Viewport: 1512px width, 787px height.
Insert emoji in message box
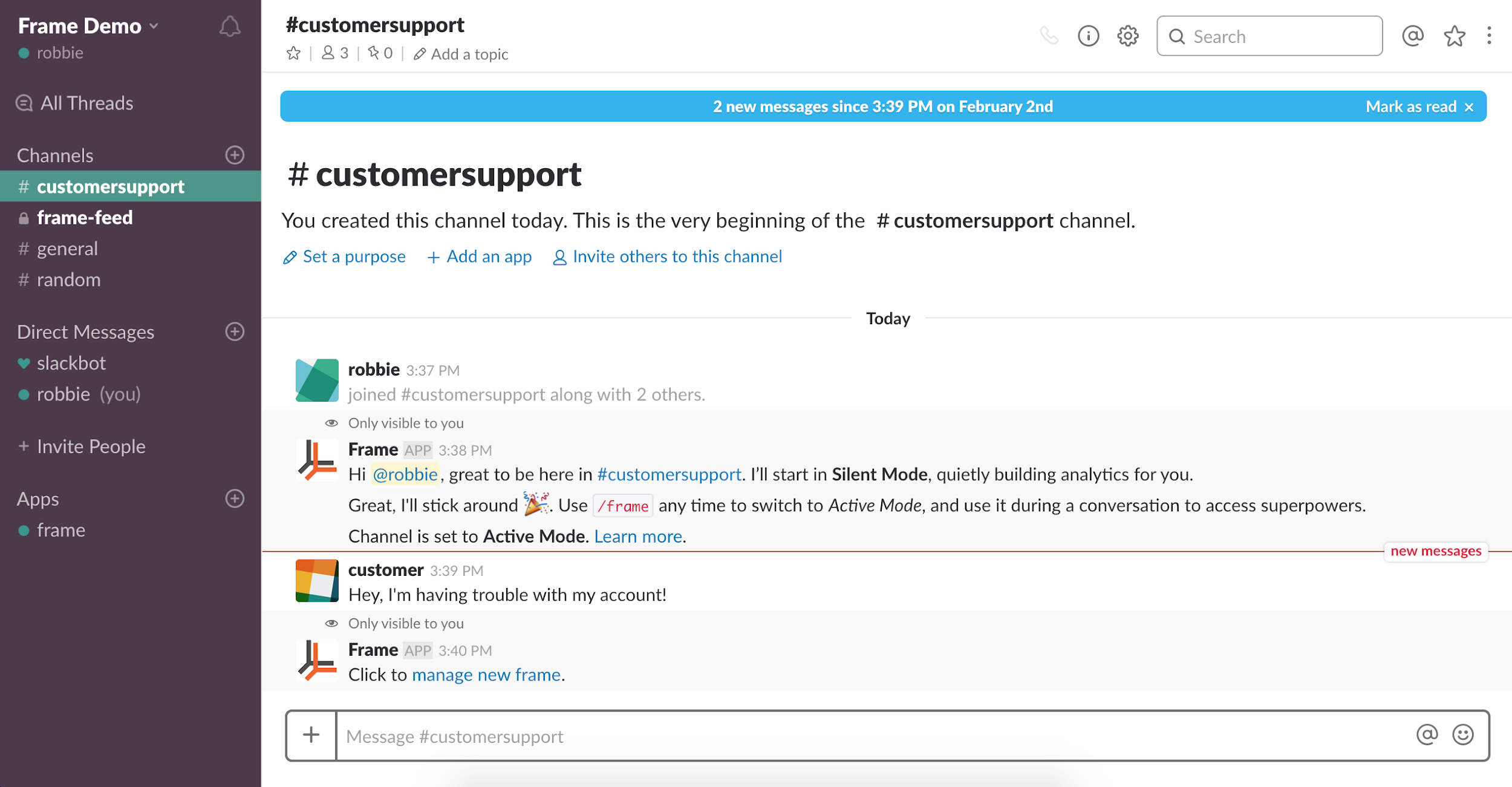click(x=1462, y=735)
